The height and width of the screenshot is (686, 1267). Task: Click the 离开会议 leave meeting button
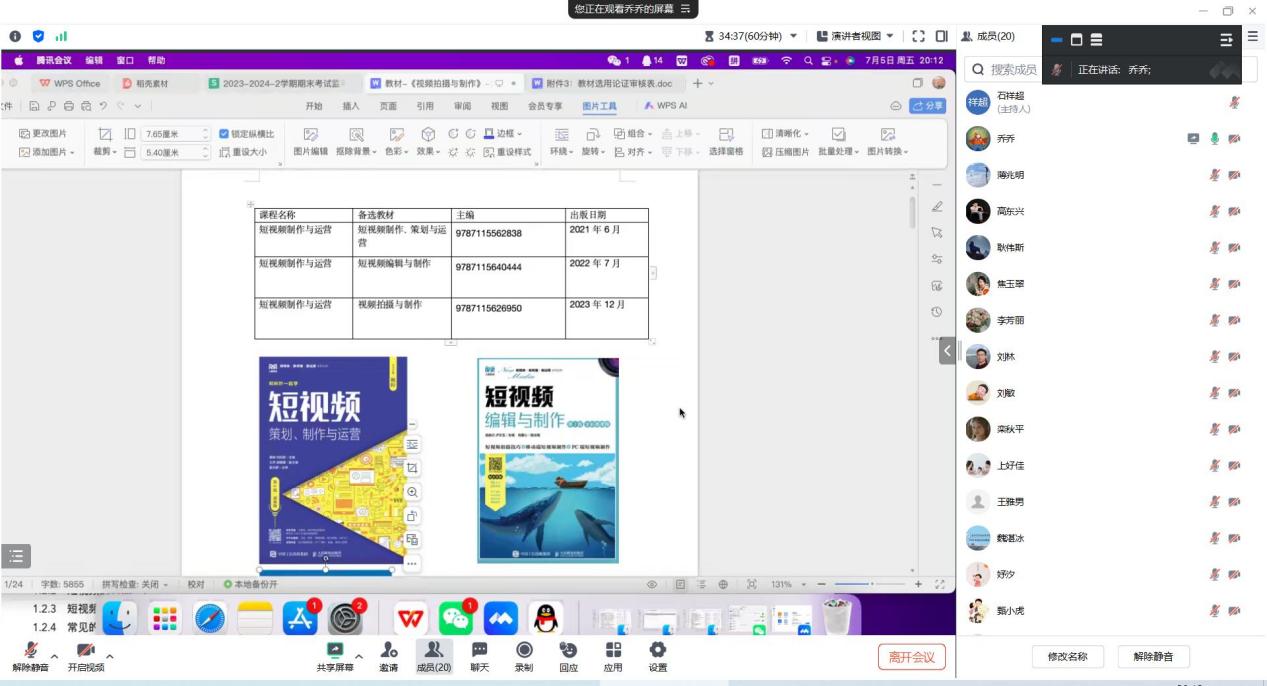click(x=911, y=657)
